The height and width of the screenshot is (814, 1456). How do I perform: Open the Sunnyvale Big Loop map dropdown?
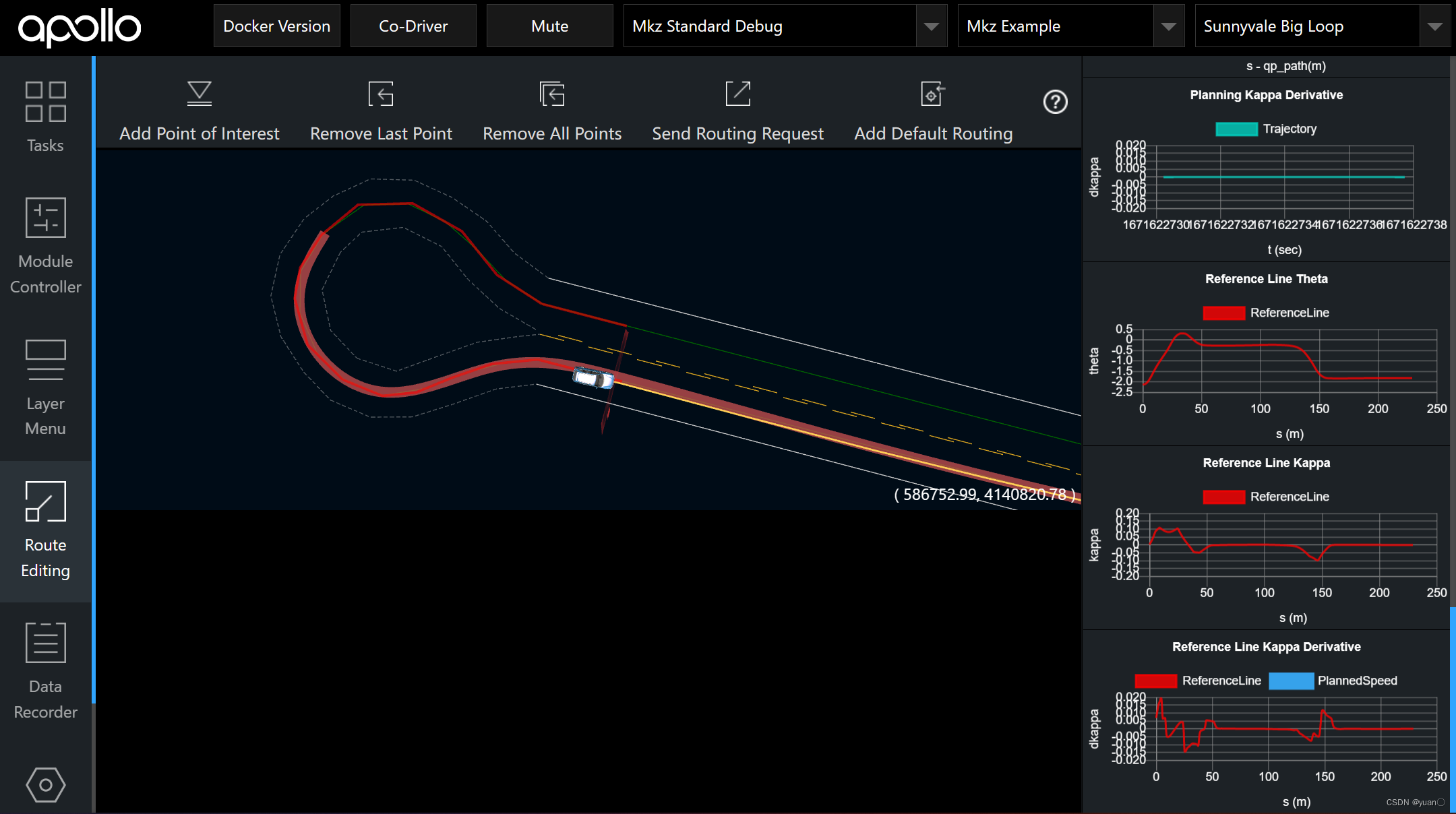1323,26
